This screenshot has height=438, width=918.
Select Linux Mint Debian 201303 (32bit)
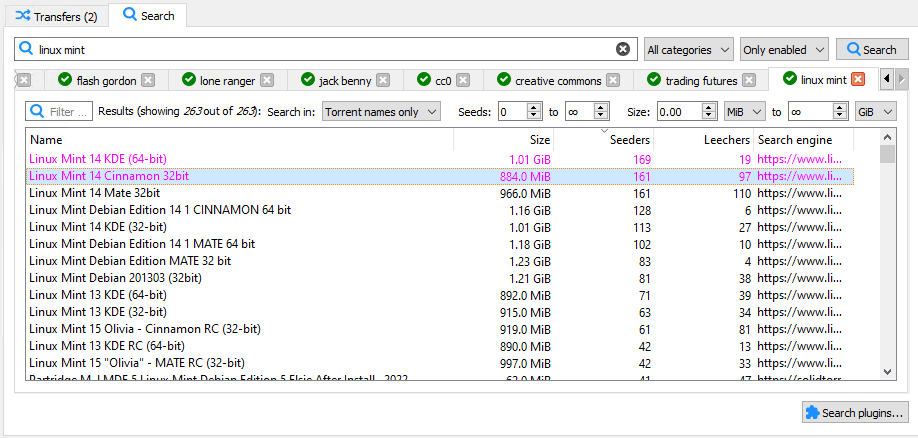coord(440,278)
